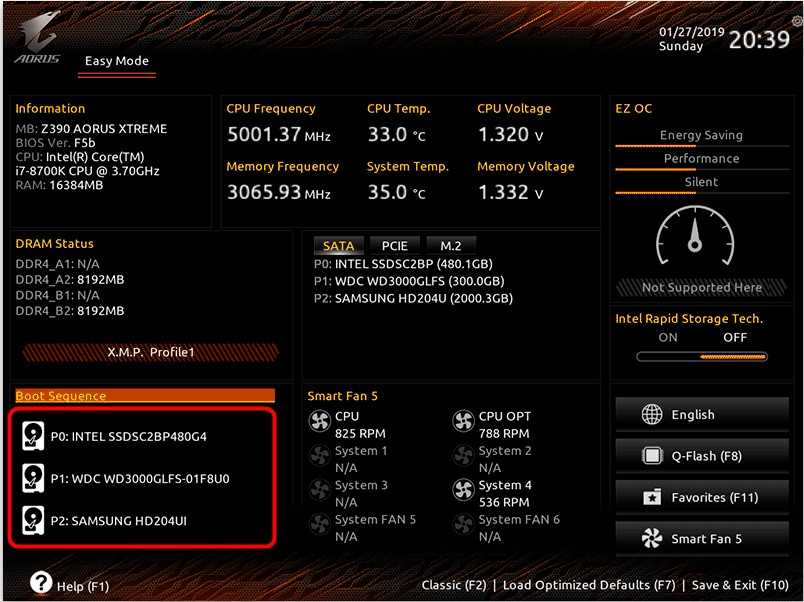Select boot entry P1: WDC WD3000GLFS-01F8U0

(140, 478)
